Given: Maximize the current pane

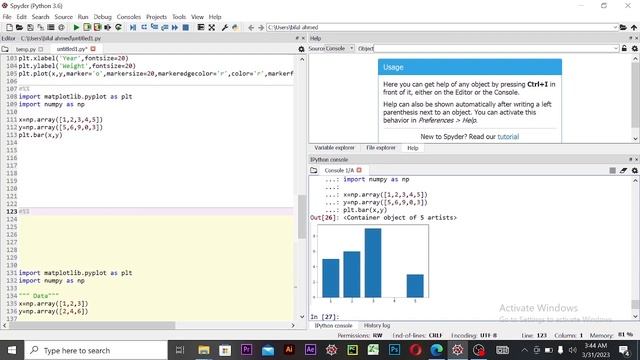Looking at the screenshot, I should 200,27.
